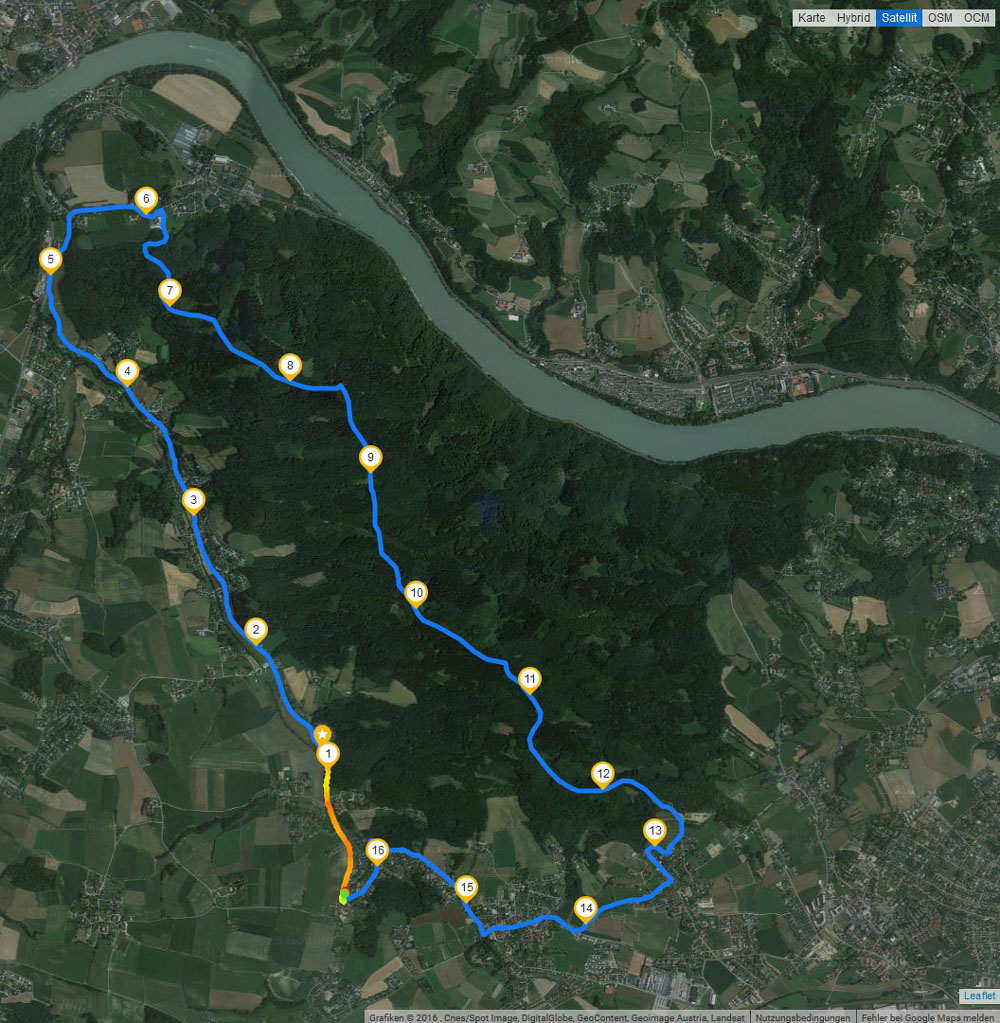
Task: Click the kilometer 8 marker pin
Action: click(290, 367)
